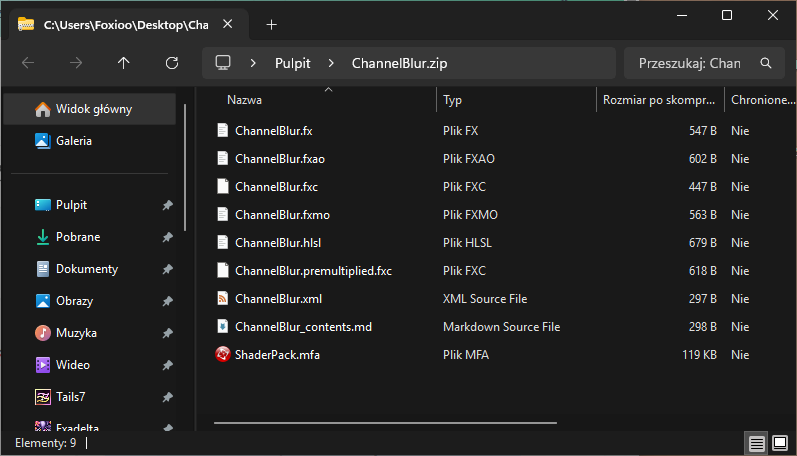The width and height of the screenshot is (797, 456).
Task: Click the ChannelBlur_contents.md file icon
Action: (223, 326)
